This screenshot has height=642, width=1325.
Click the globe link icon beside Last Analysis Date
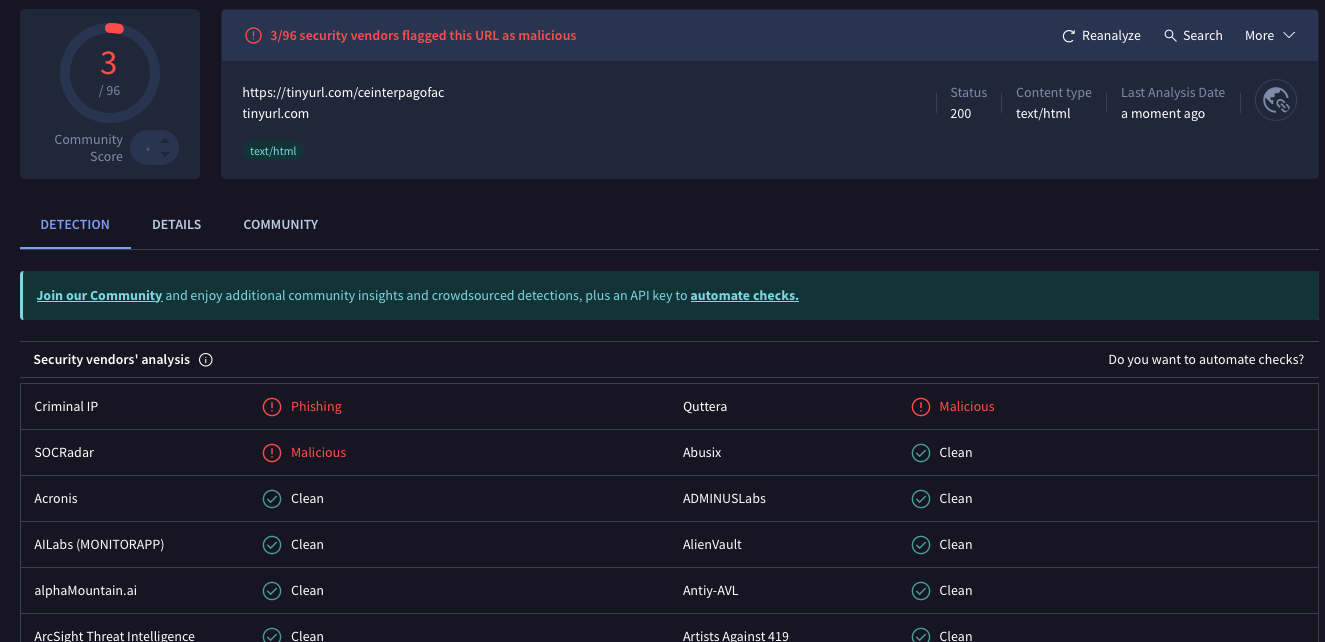1276,100
